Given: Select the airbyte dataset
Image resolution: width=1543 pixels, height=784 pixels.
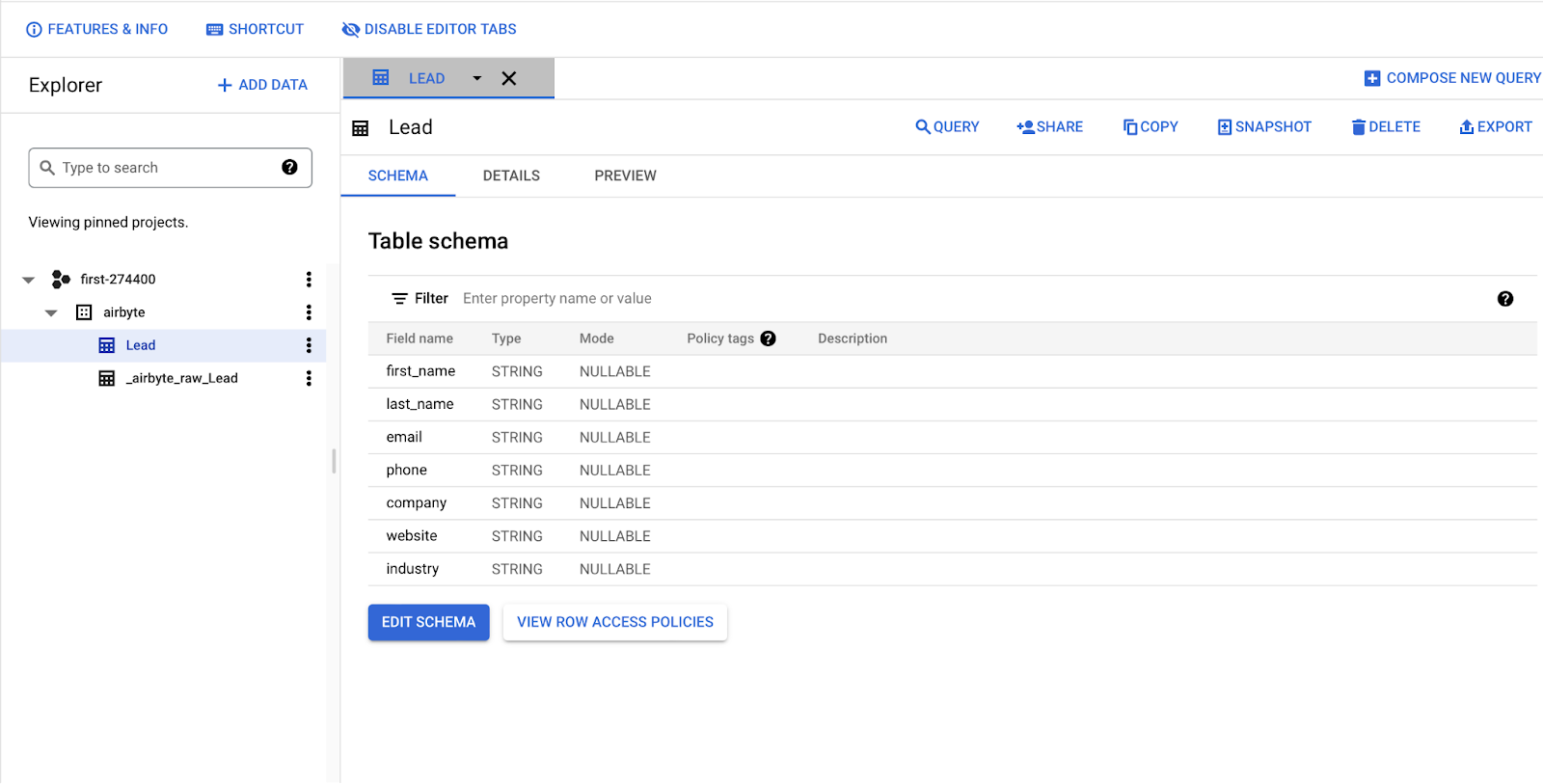Looking at the screenshot, I should pyautogui.click(x=124, y=312).
